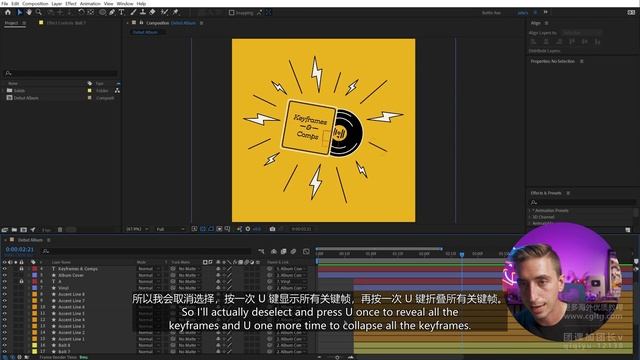
Task: Click the label color swatch of Album Cover layer
Action: pos(35,276)
